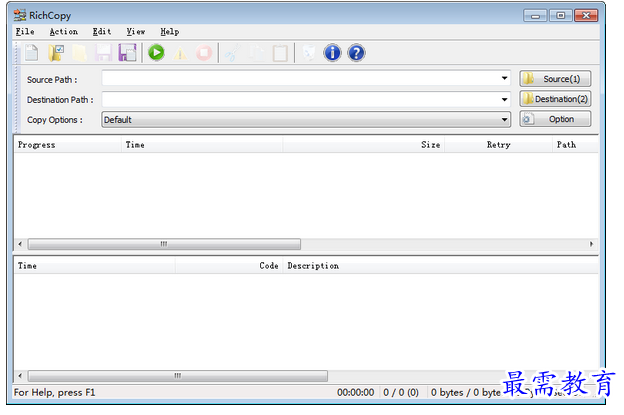The width and height of the screenshot is (624, 415).
Task: Click the red Stop icon in toolbar
Action: tap(204, 53)
